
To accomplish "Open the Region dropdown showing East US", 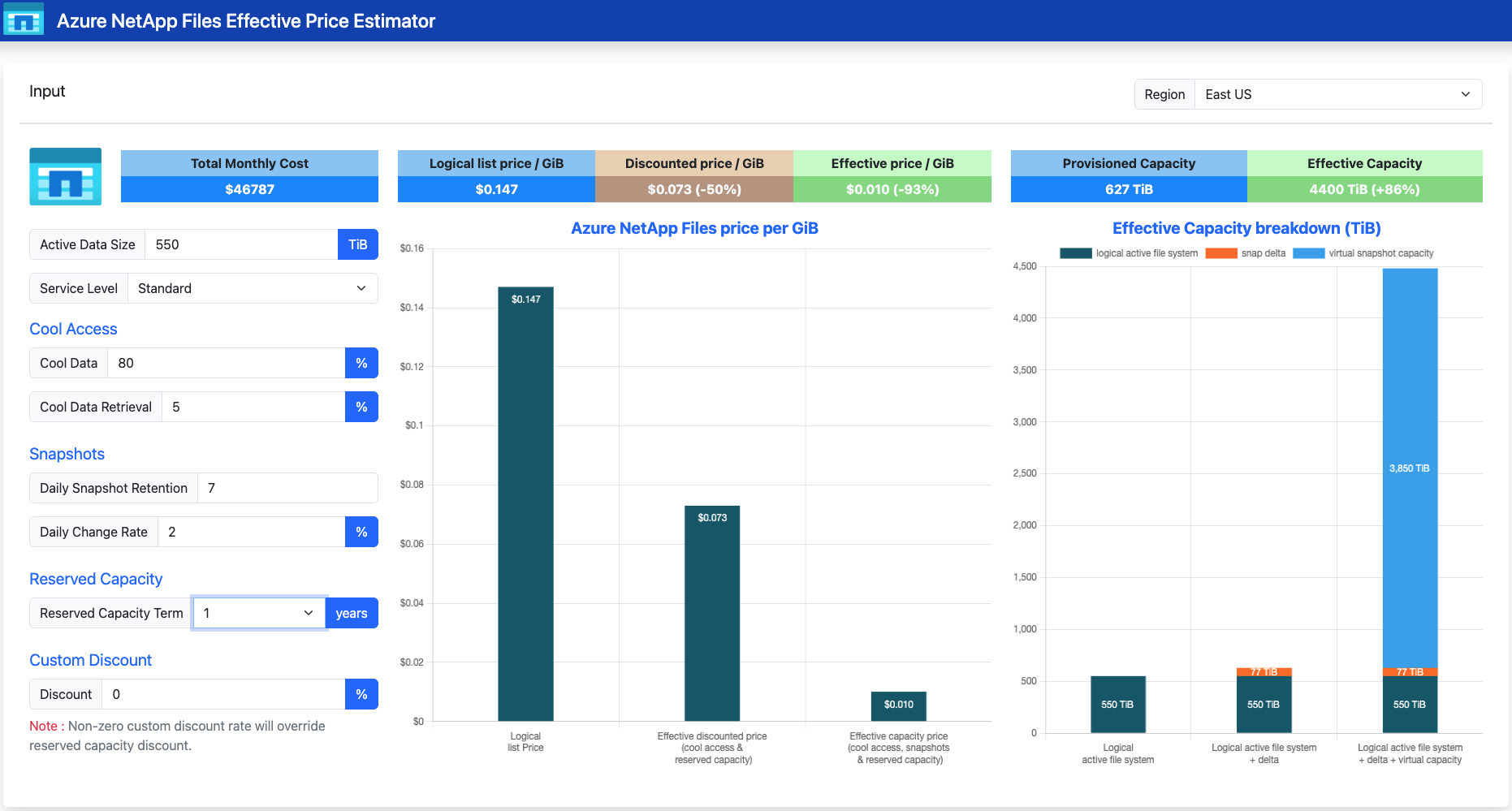I will coord(1338,94).
